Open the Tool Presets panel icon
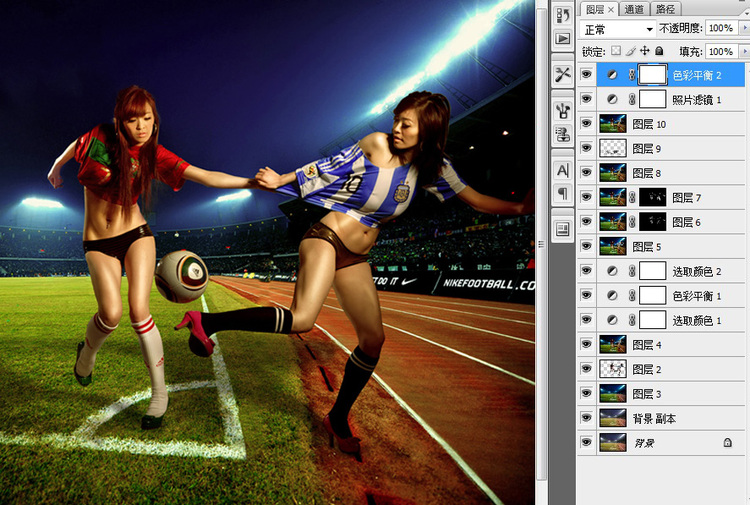This screenshot has height=505, width=750. click(563, 75)
